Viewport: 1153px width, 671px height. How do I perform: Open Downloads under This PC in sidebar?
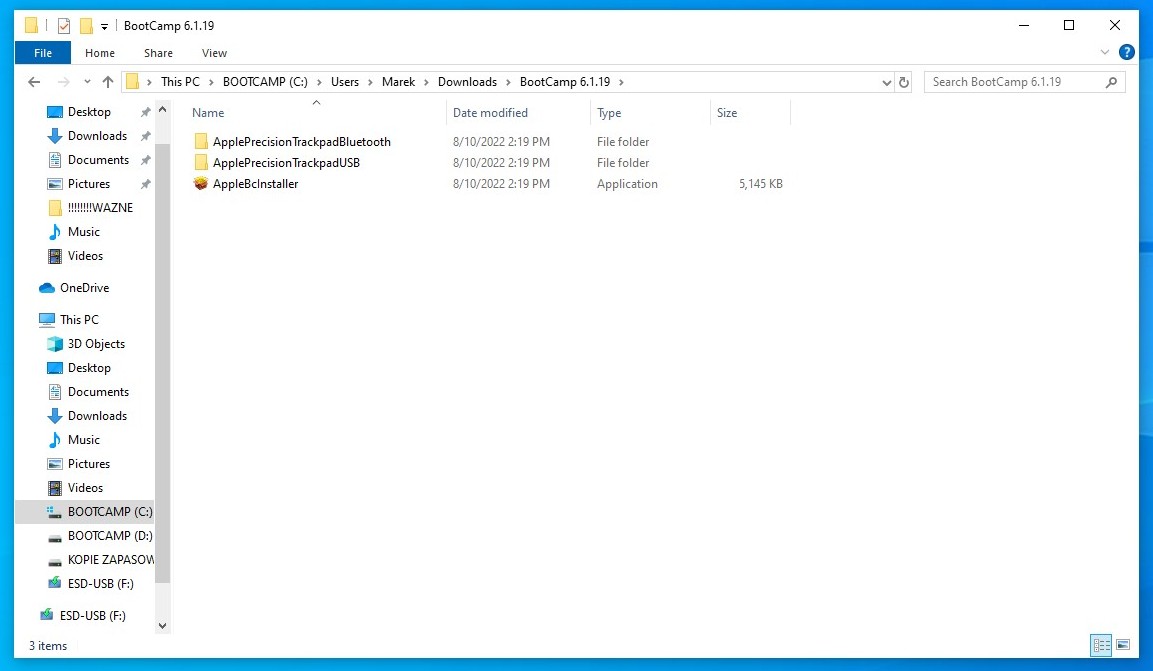pos(97,416)
